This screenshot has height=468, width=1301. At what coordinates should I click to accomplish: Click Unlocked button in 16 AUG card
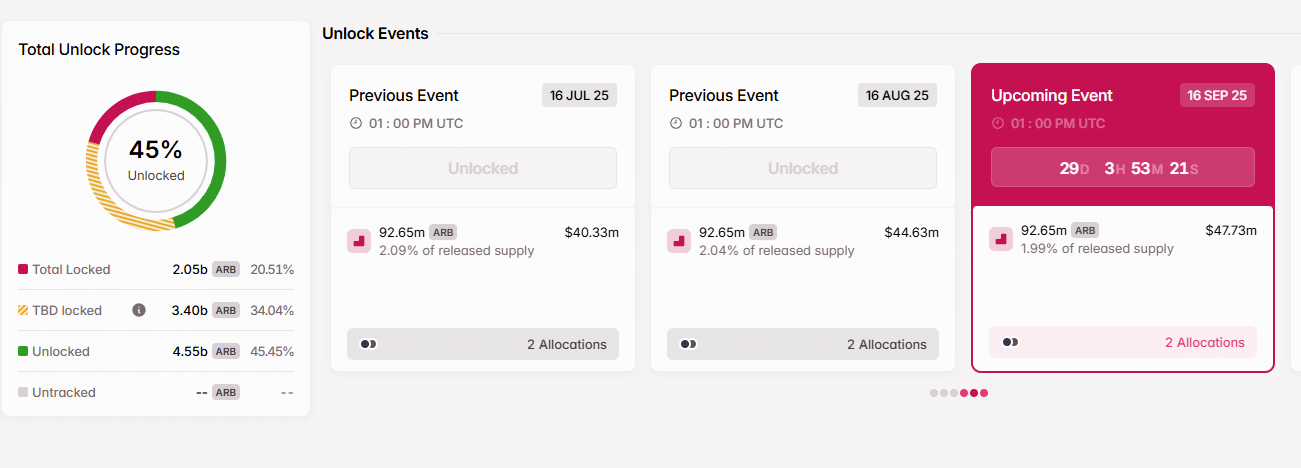coord(803,168)
